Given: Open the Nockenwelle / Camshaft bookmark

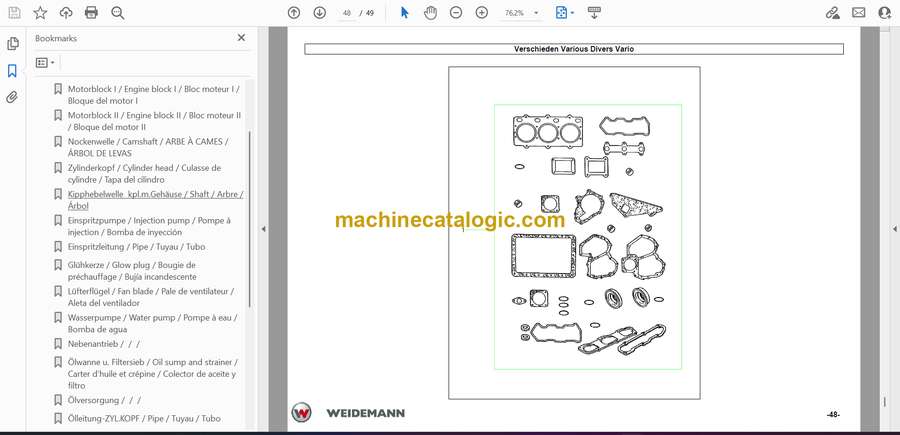Looking at the screenshot, I should tap(148, 147).
